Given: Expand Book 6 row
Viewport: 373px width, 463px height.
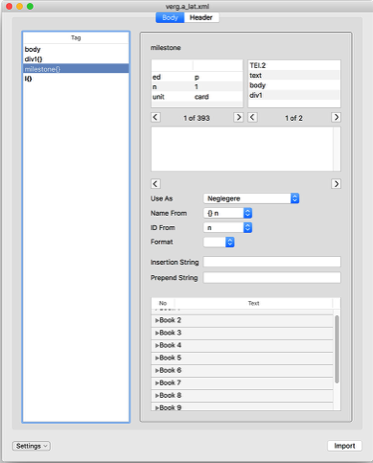Looking at the screenshot, I should [157, 370].
